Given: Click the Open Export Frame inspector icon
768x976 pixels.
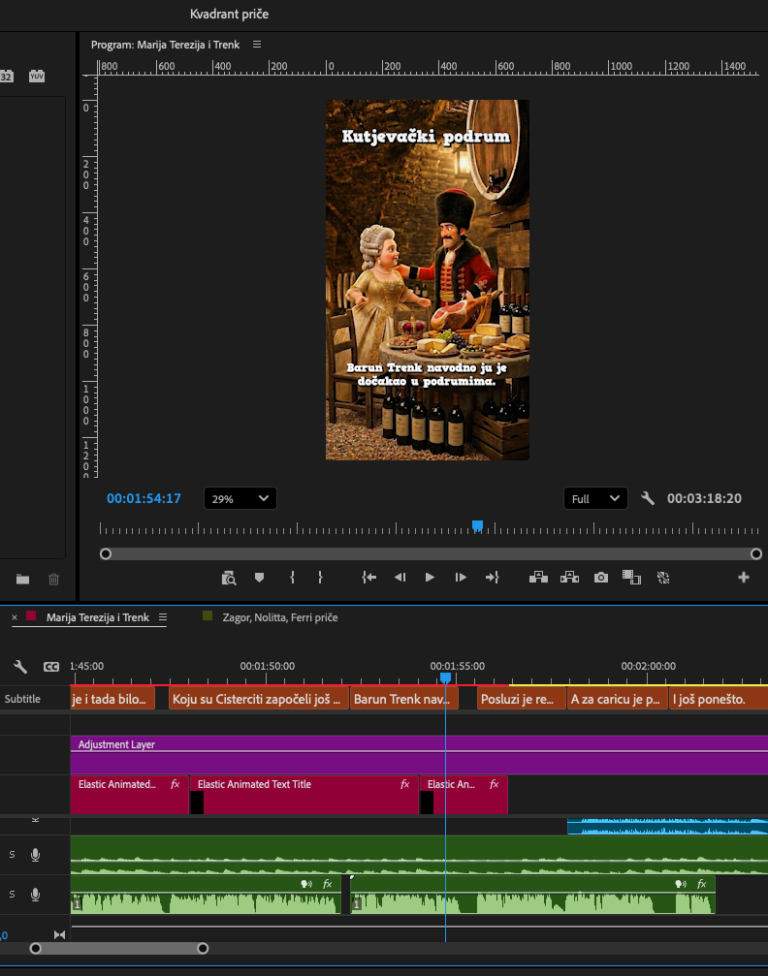Looking at the screenshot, I should pyautogui.click(x=228, y=578).
